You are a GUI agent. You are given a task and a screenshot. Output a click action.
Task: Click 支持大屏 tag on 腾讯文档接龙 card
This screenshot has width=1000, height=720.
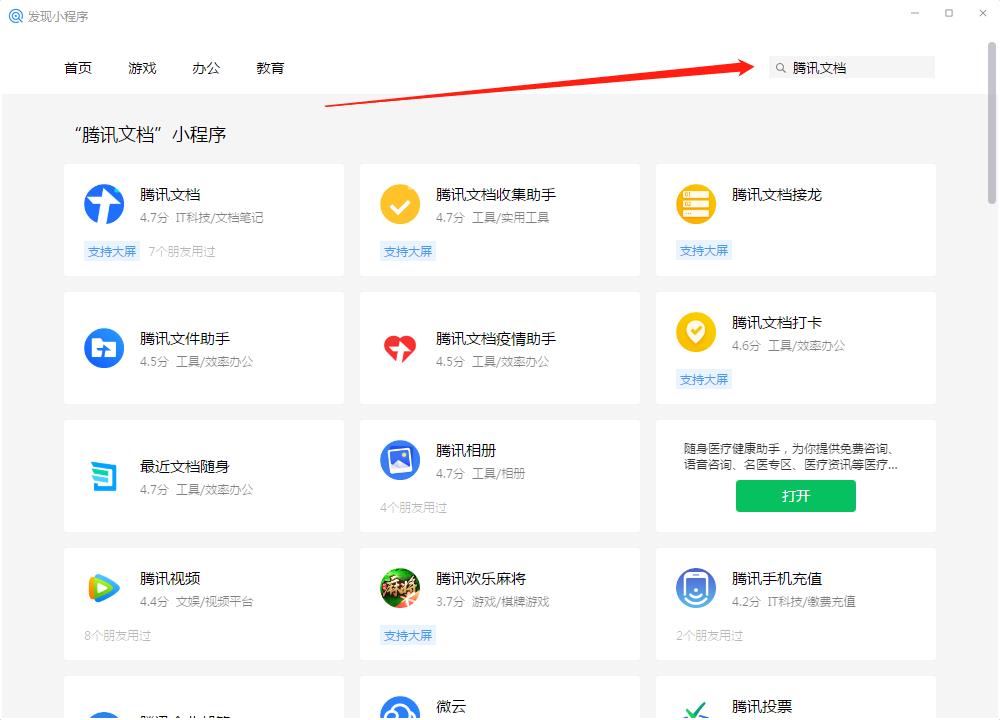point(704,251)
